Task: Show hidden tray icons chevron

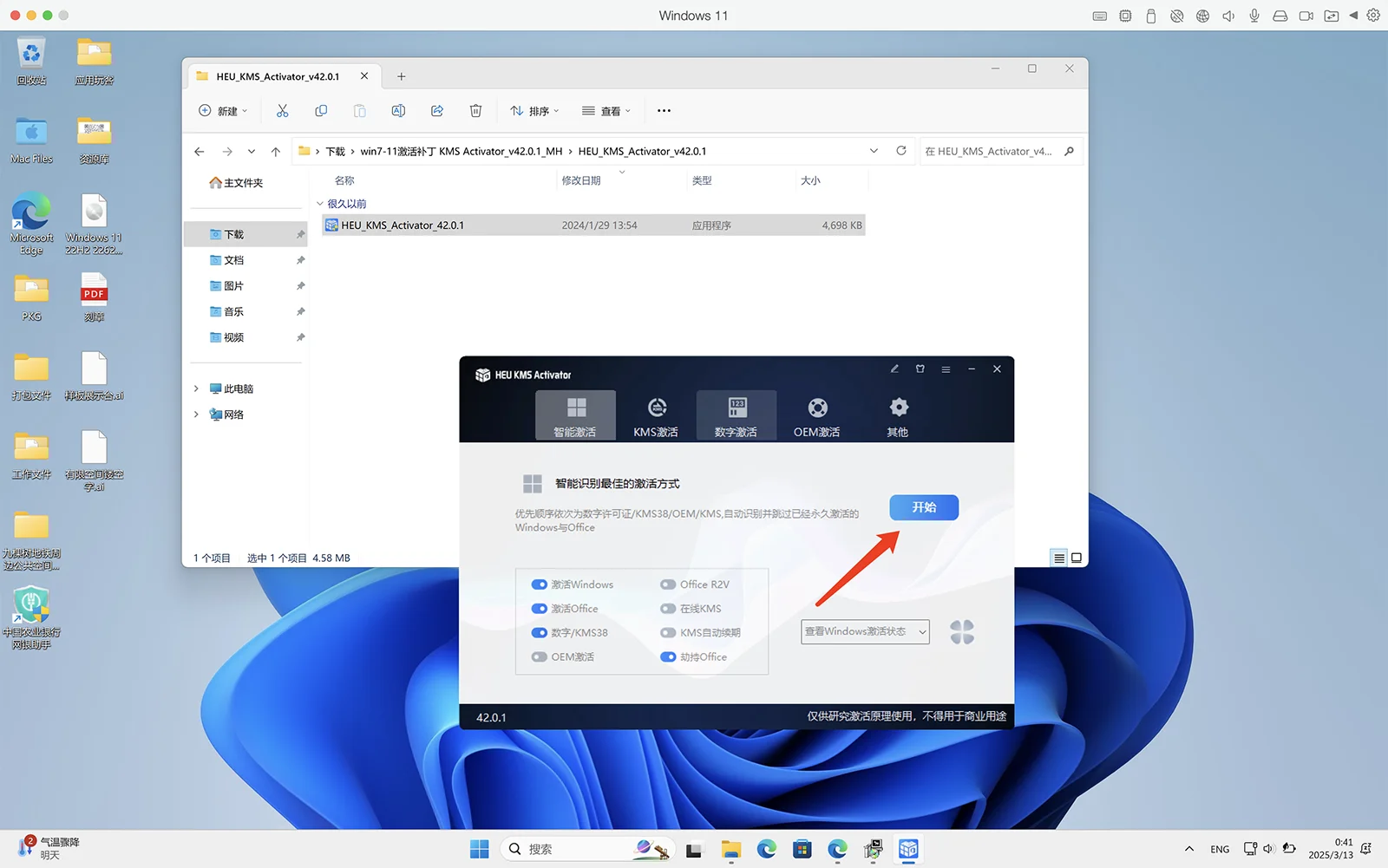Action: 1189,849
